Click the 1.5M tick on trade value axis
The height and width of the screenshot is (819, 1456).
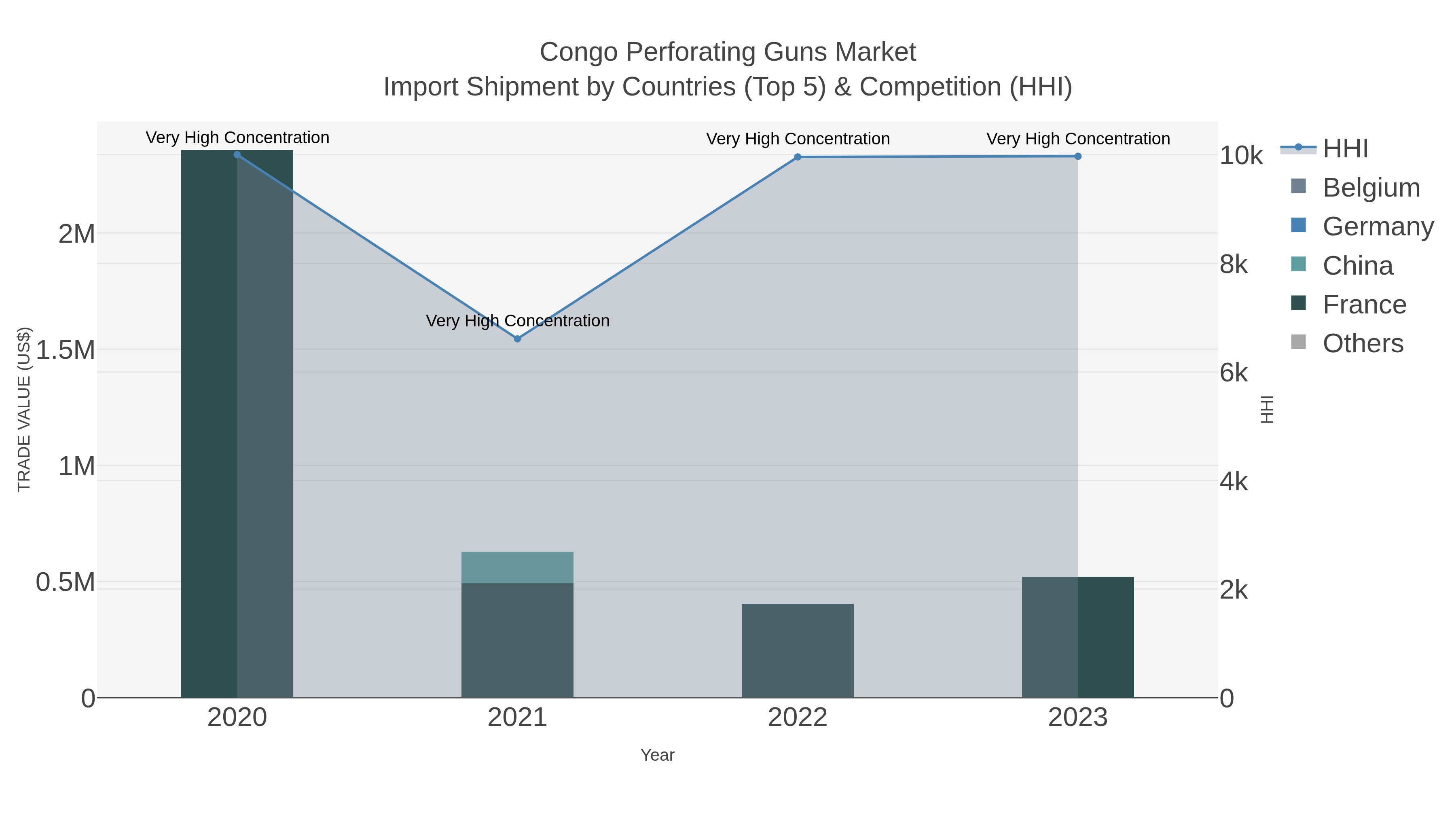pos(66,350)
